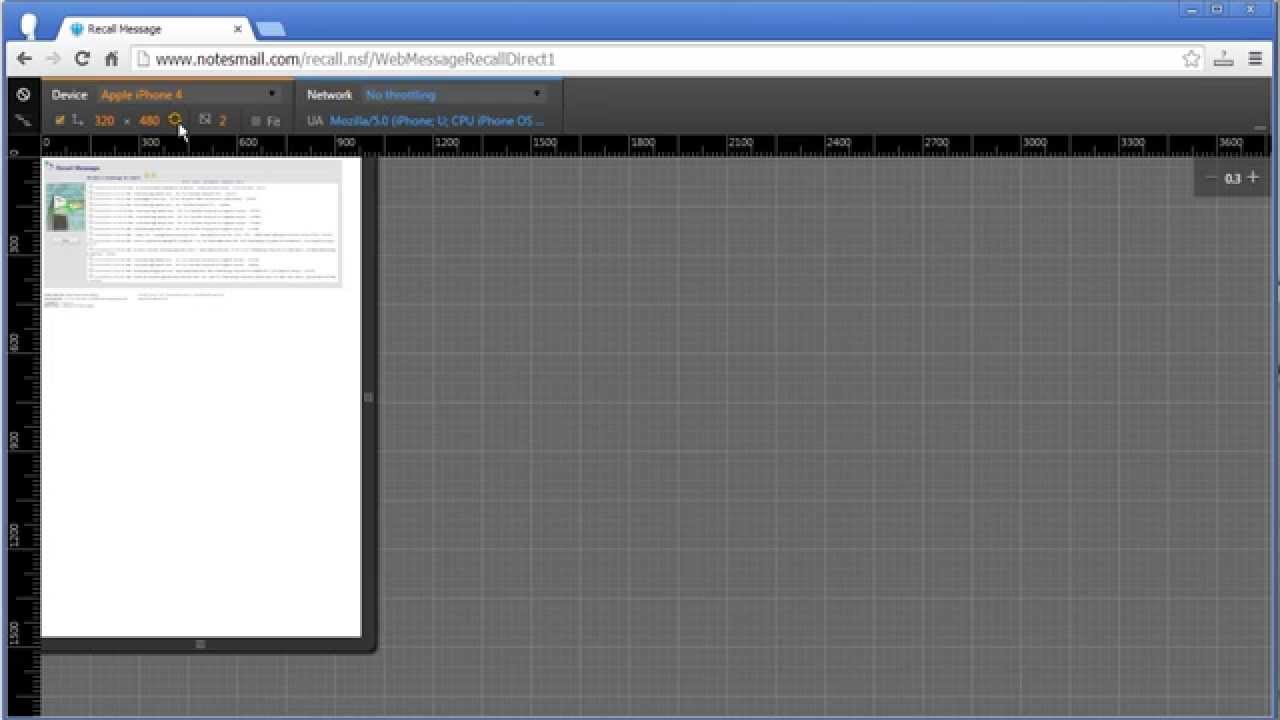Open a new browser tab
Image resolution: width=1280 pixels, height=720 pixels.
click(270, 29)
